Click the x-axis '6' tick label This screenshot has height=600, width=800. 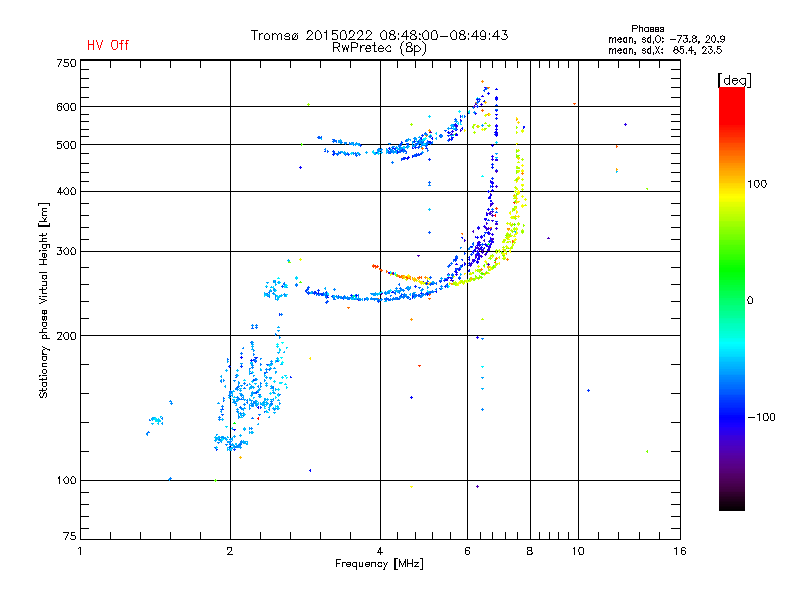pos(467,551)
